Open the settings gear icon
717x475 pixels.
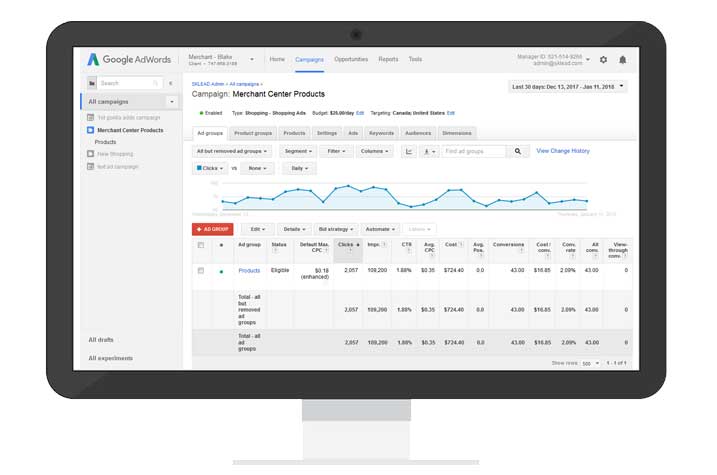pos(603,60)
